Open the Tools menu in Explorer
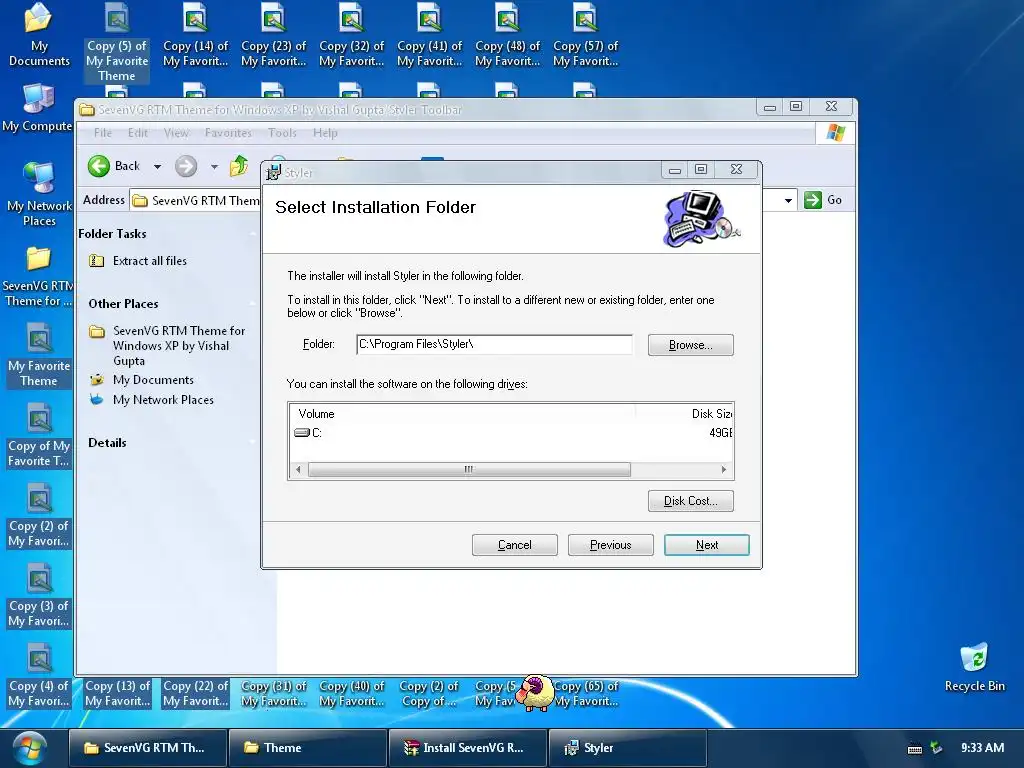 click(x=282, y=133)
